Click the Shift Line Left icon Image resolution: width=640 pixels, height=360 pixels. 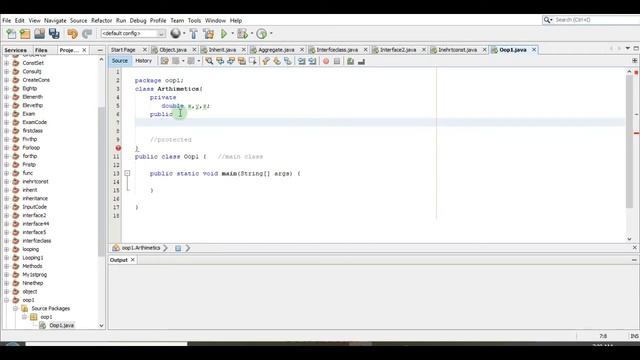[x=301, y=61]
